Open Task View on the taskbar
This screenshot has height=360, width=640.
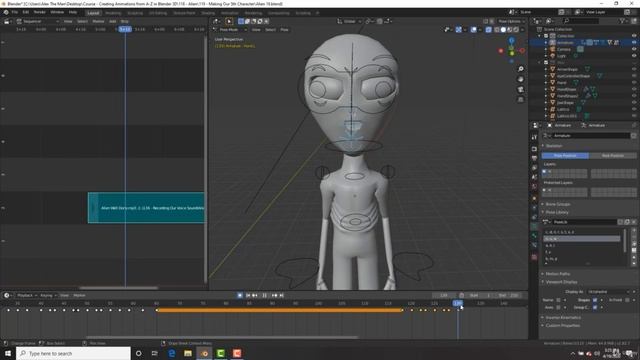155,353
